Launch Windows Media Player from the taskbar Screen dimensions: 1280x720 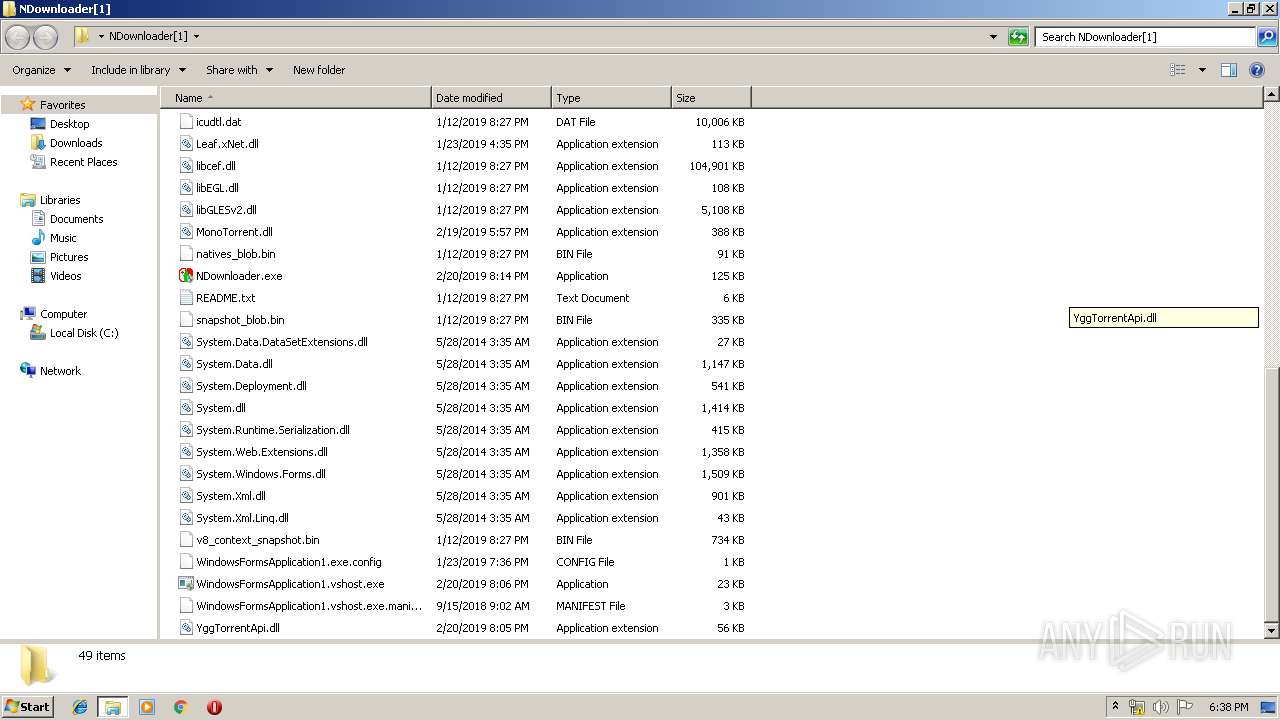[147, 707]
